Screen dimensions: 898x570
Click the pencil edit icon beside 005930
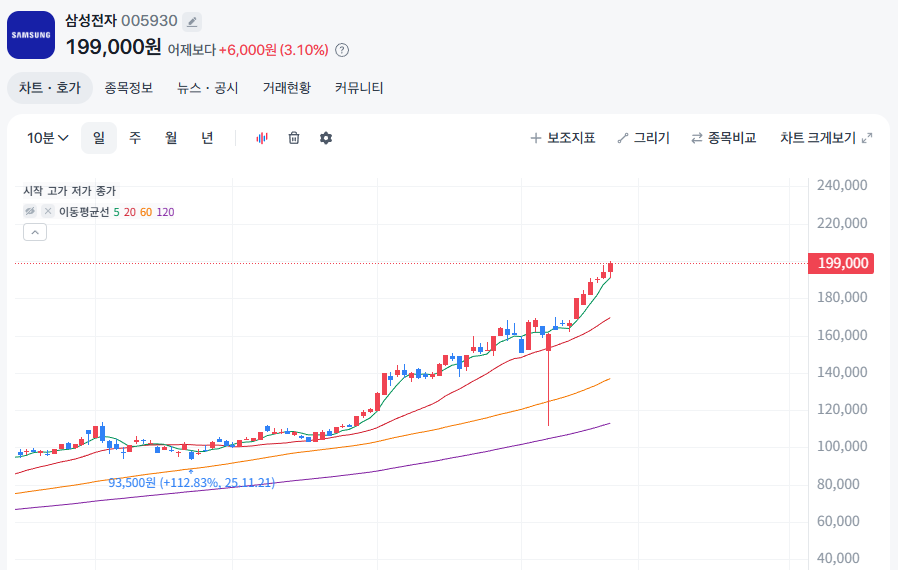click(x=192, y=22)
